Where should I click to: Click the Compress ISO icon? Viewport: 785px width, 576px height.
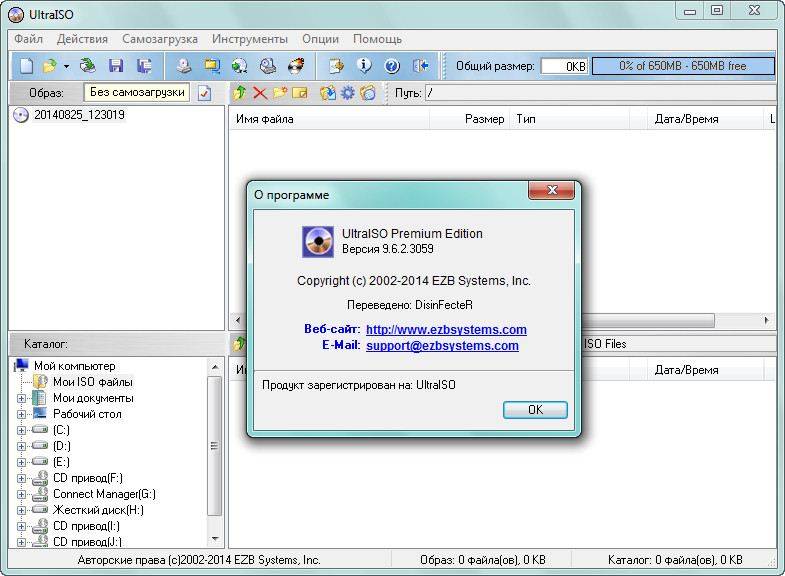coord(240,66)
